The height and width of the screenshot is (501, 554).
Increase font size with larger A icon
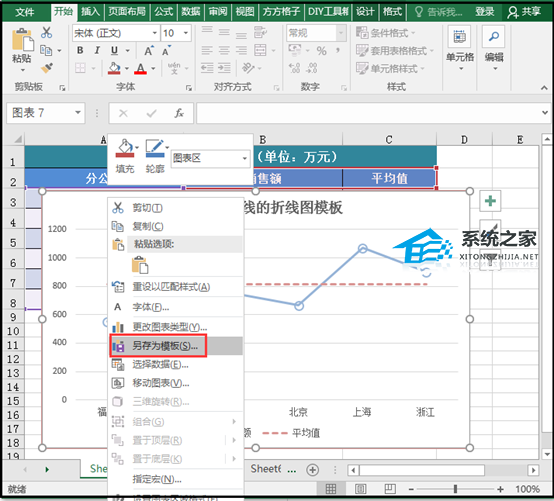click(149, 51)
